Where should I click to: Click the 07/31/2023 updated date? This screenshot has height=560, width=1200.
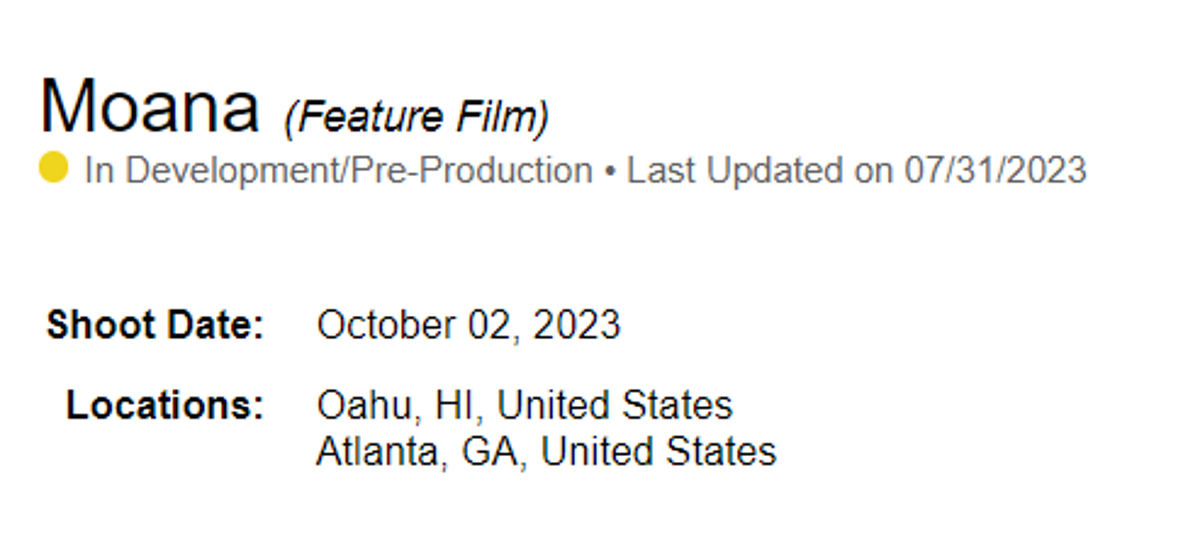click(x=995, y=171)
